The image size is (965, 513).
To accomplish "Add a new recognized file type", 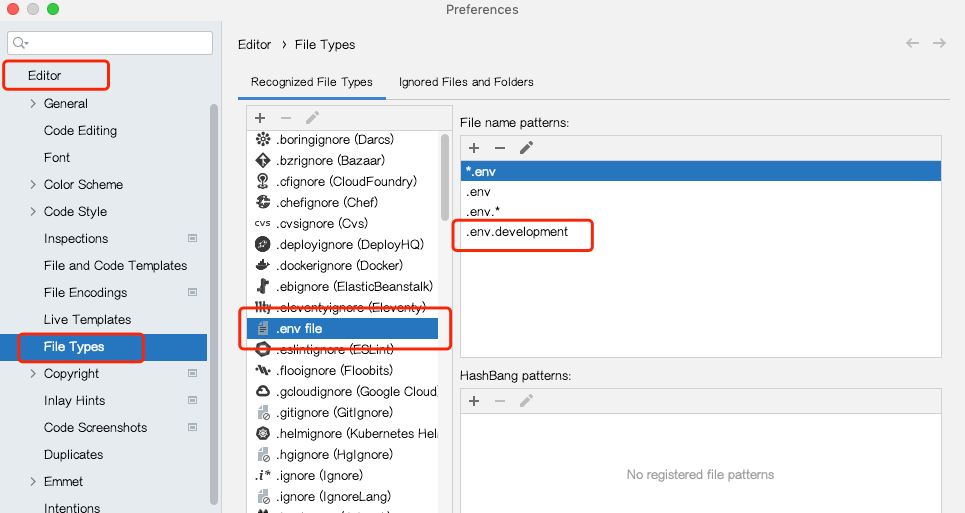I will (x=260, y=117).
